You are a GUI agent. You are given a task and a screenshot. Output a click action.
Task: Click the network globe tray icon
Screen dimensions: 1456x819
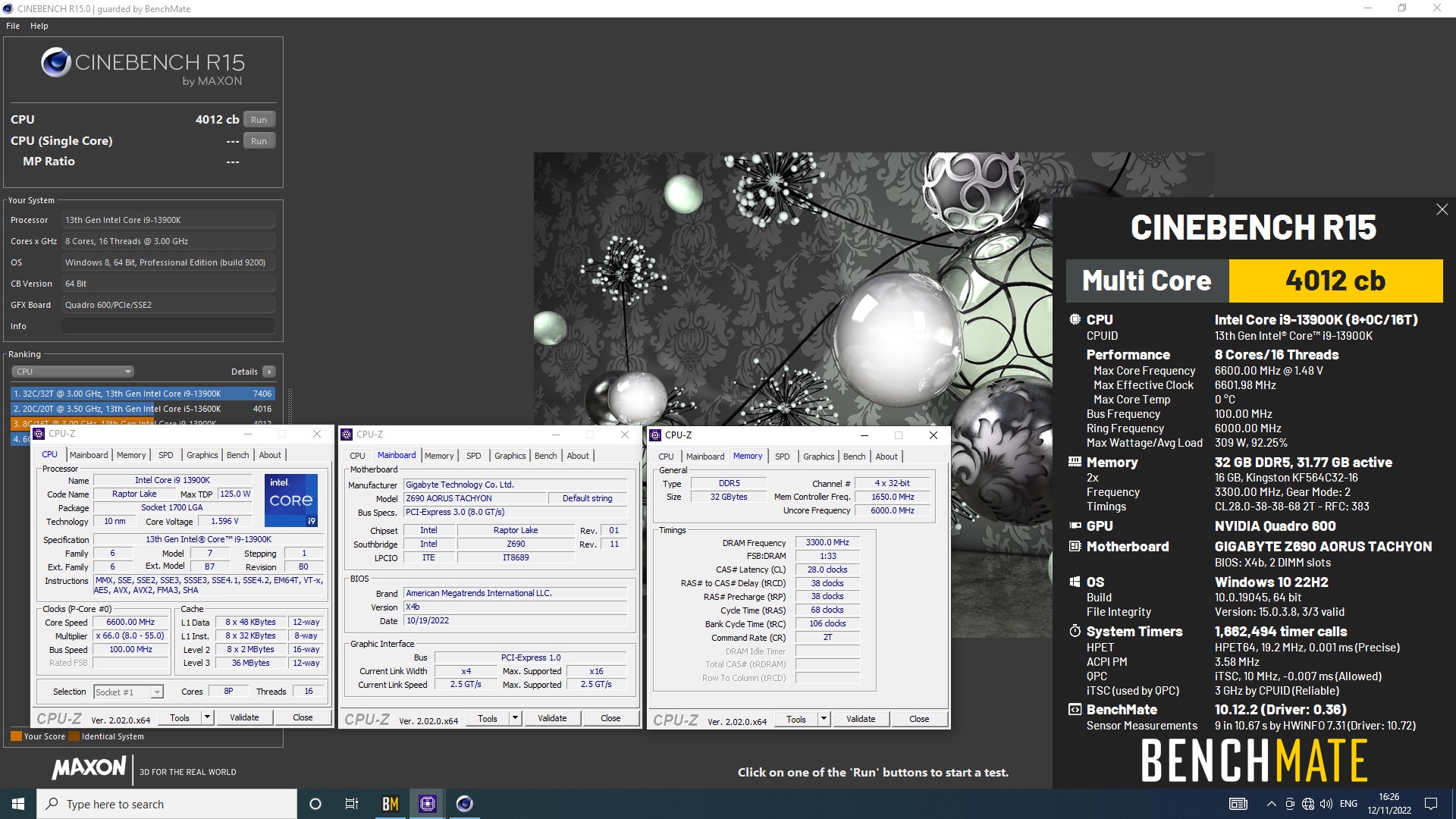point(1308,804)
